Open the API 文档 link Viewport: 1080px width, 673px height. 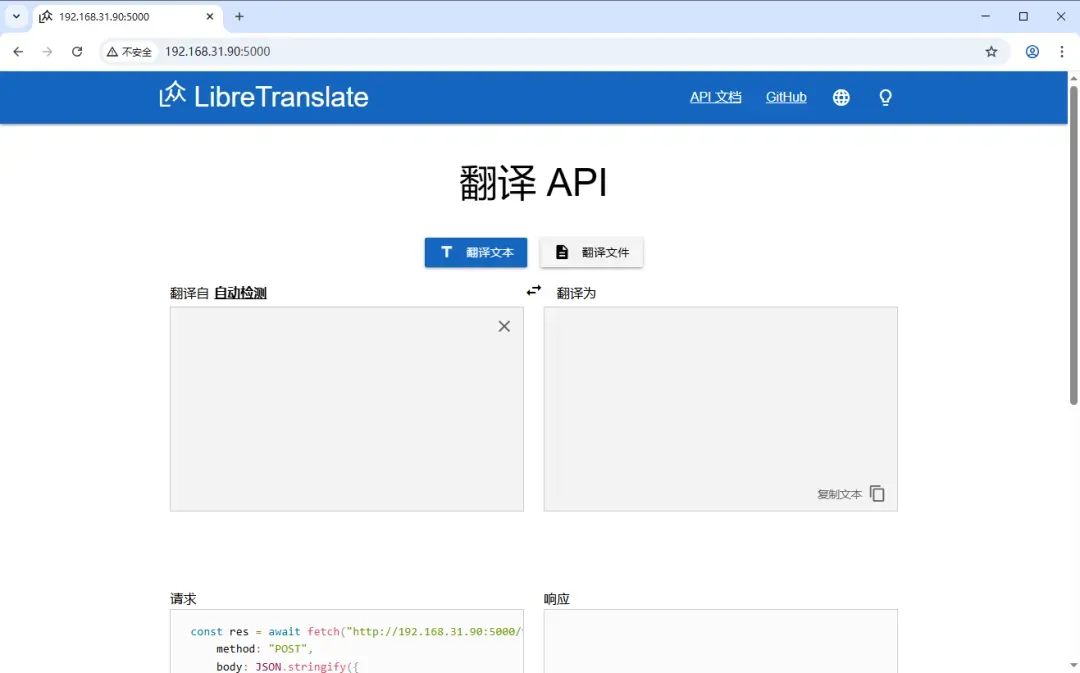pyautogui.click(x=716, y=97)
